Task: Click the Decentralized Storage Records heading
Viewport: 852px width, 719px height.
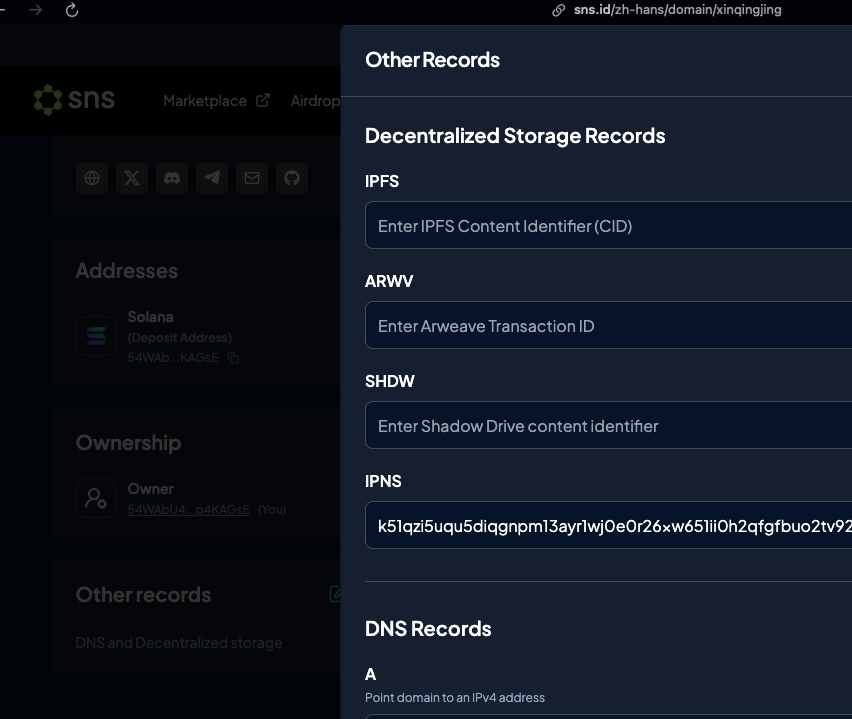Action: [x=515, y=136]
